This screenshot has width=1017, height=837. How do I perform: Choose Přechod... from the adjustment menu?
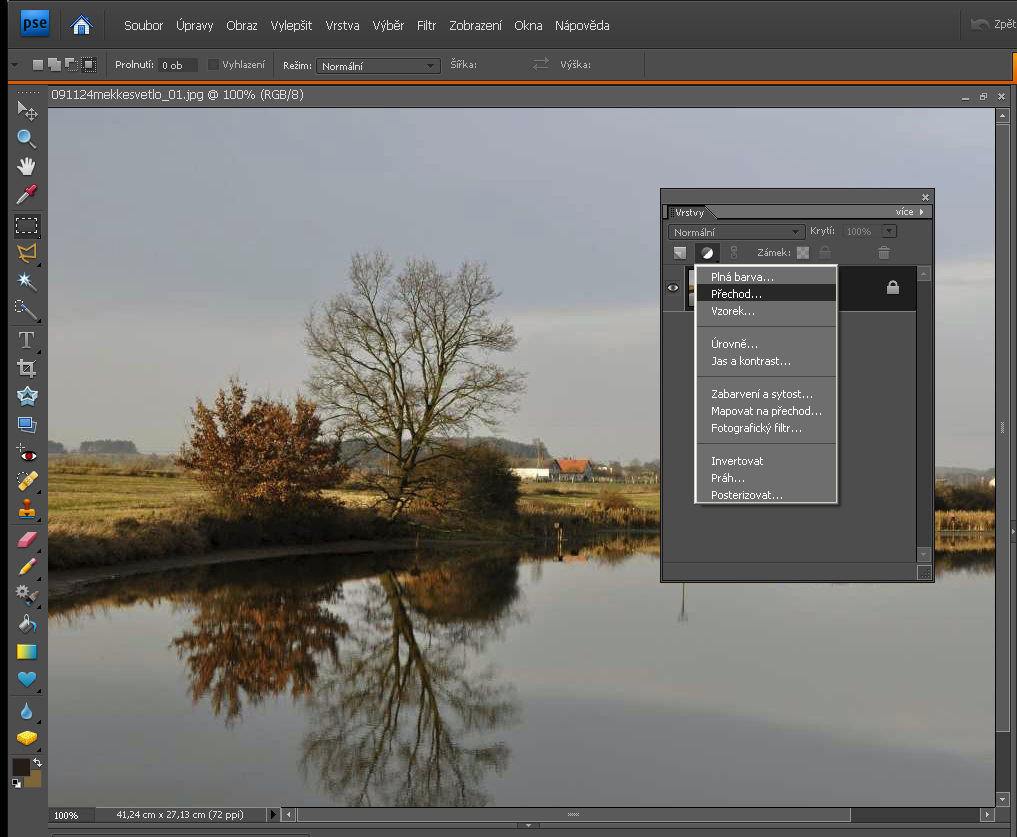[736, 294]
